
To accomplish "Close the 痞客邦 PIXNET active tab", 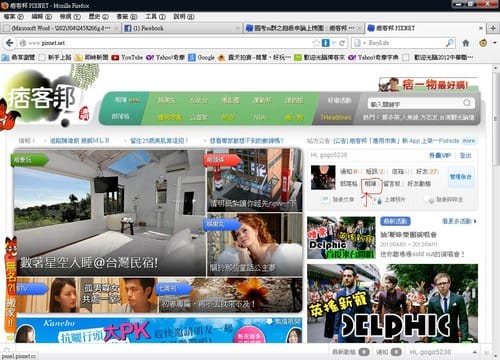I will coord(481,28).
